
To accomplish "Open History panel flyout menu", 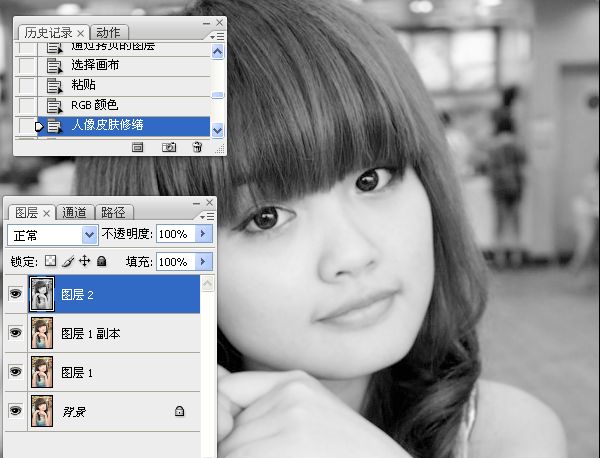I will pyautogui.click(x=217, y=37).
